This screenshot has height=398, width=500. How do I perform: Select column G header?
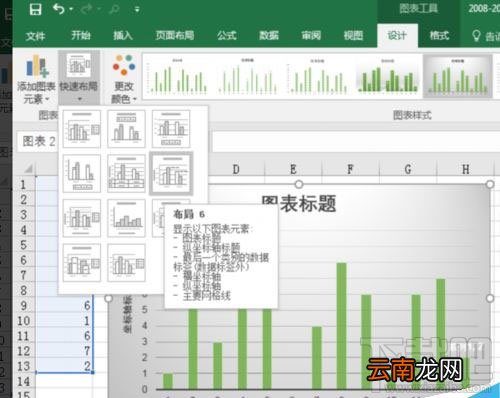tap(408, 169)
